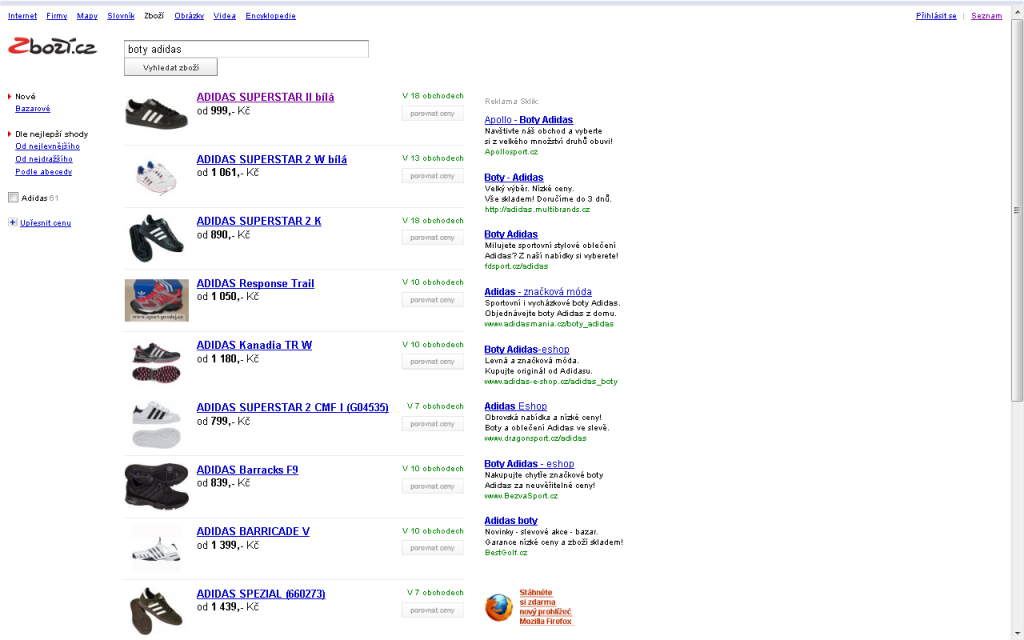Open ADIDAS SUPERSTAR 2 K product link
The height and width of the screenshot is (640, 1024).
point(259,221)
